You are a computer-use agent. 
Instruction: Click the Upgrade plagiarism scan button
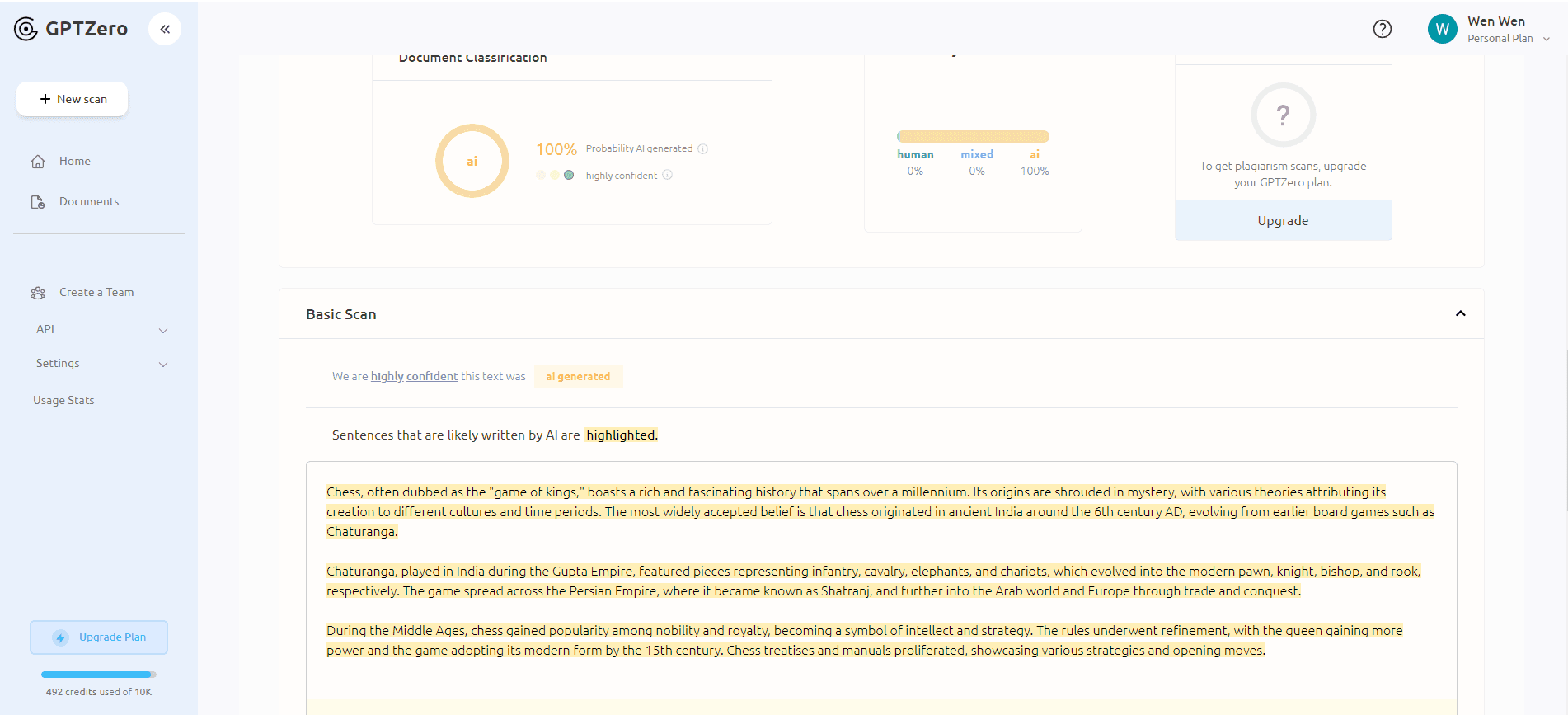click(1283, 221)
